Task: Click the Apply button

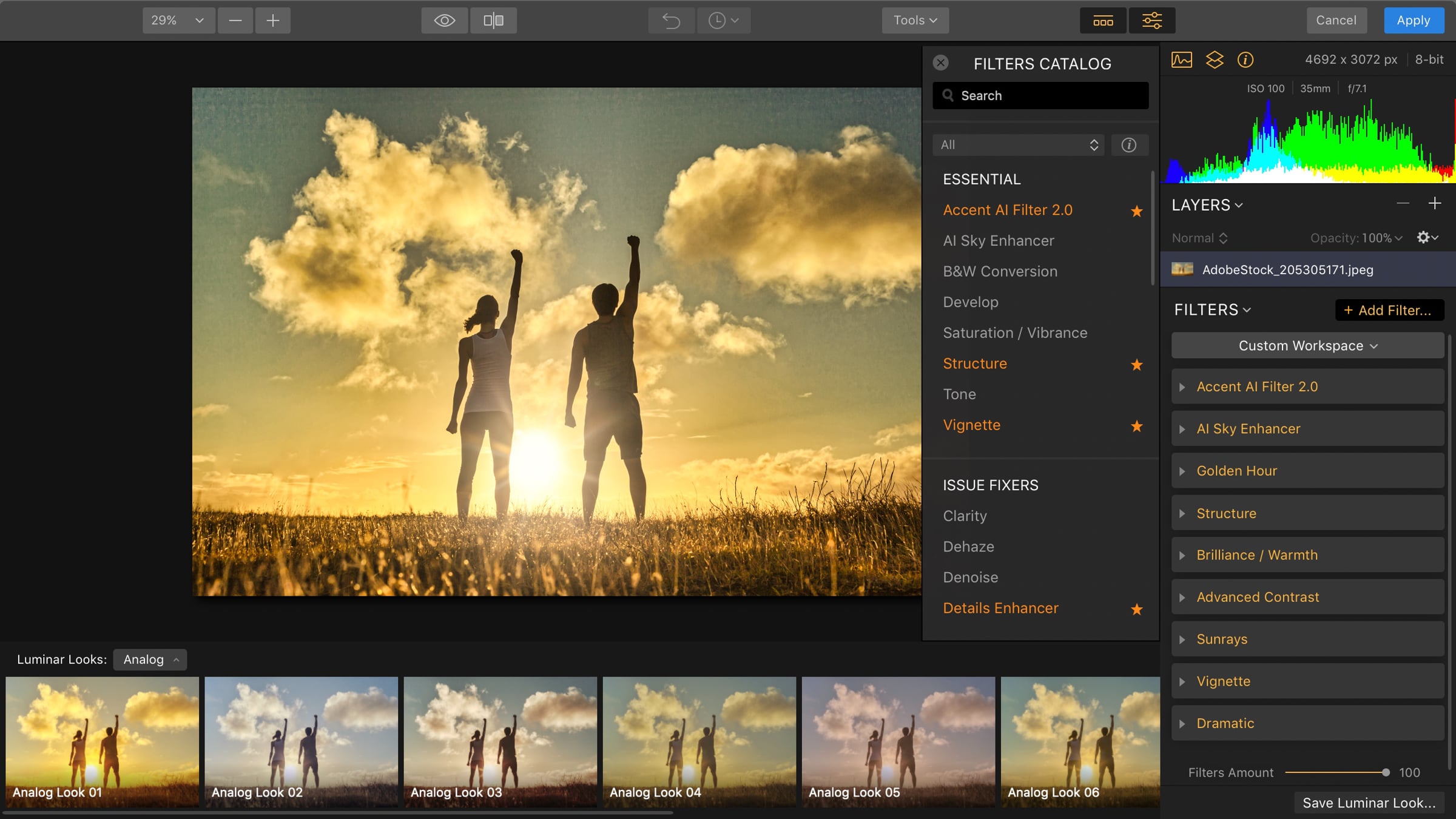Action: pyautogui.click(x=1413, y=21)
